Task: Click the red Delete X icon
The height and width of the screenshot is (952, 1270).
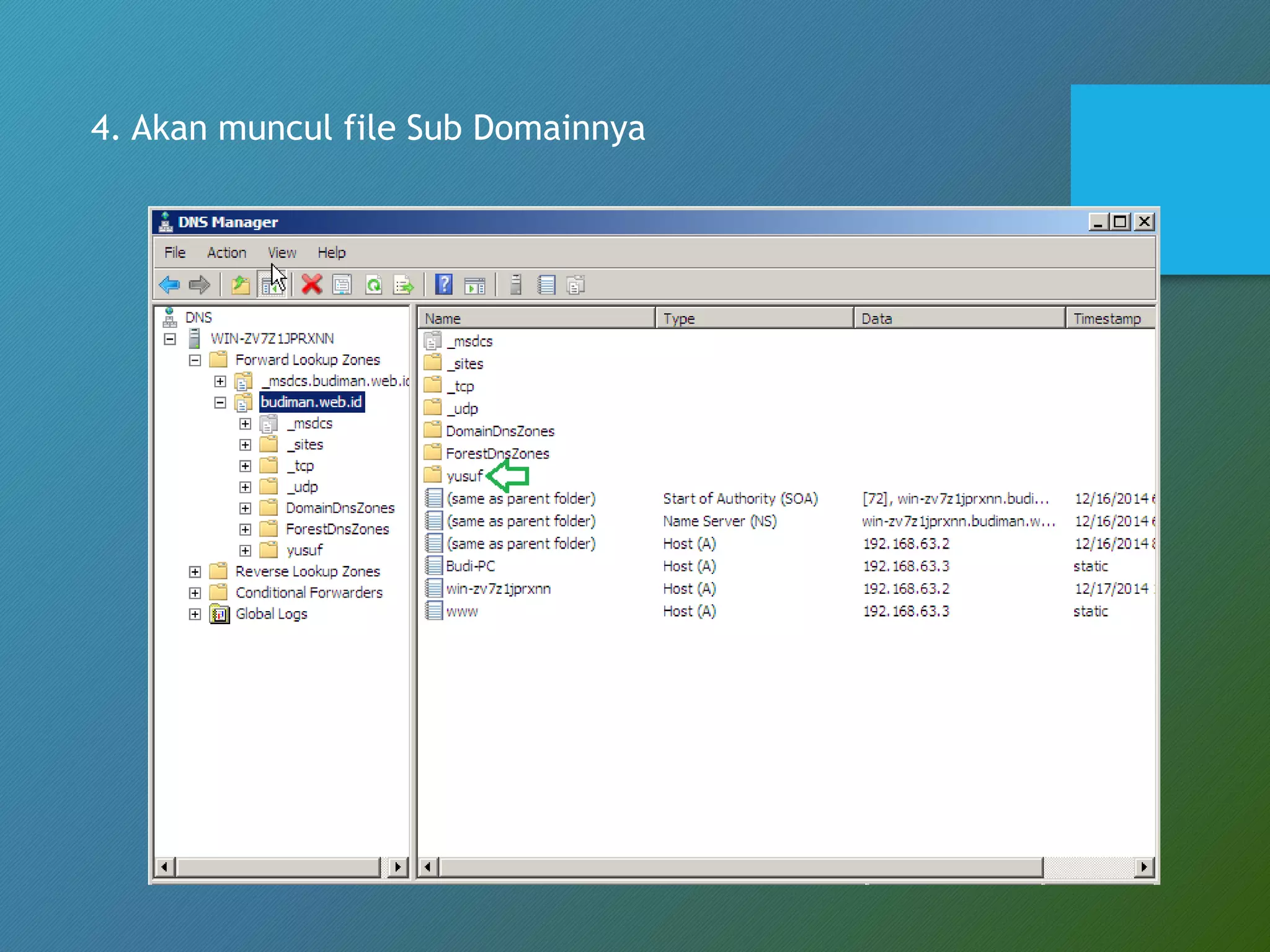Action: (311, 285)
